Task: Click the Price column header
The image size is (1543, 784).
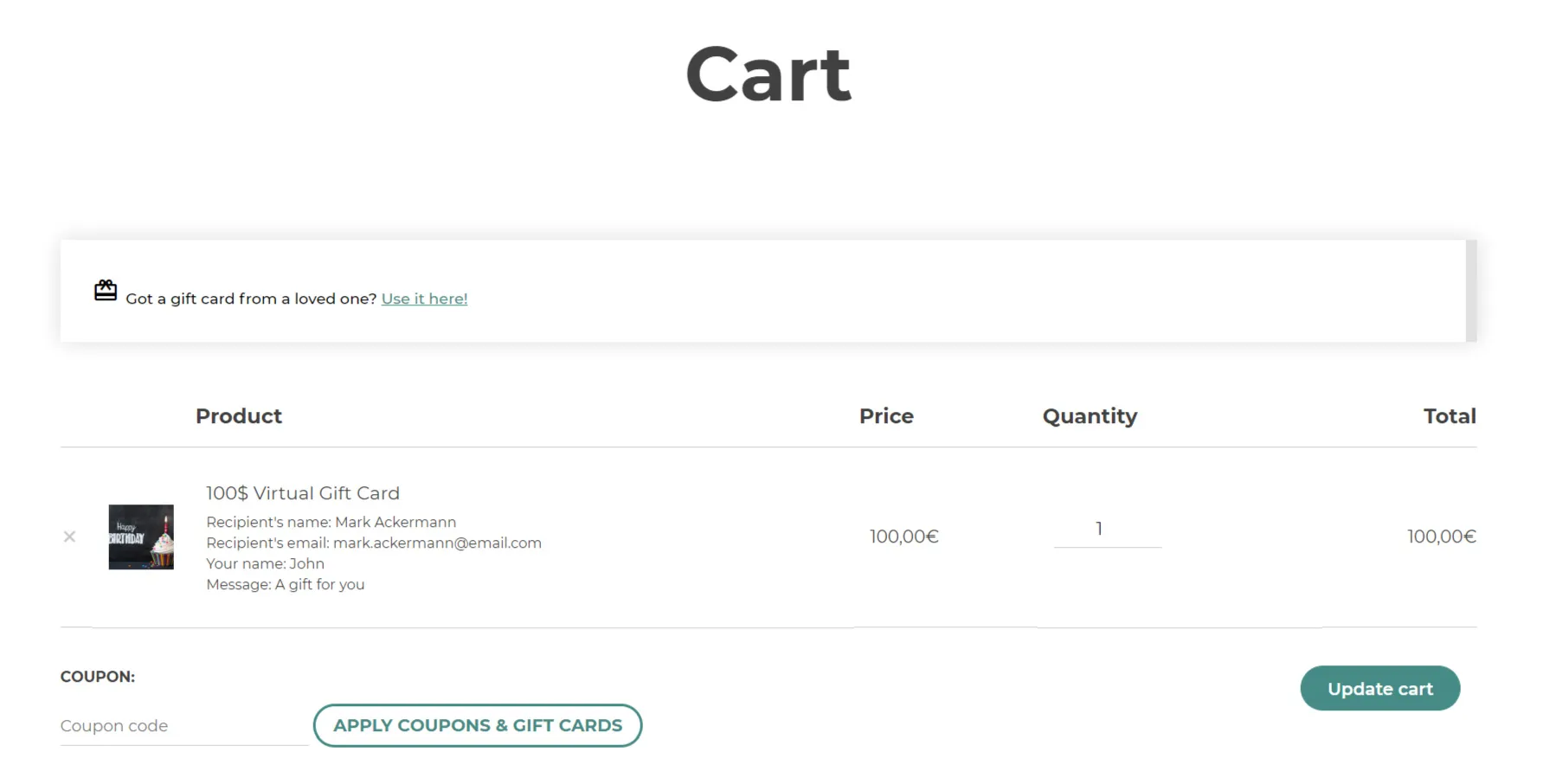Action: (x=886, y=416)
